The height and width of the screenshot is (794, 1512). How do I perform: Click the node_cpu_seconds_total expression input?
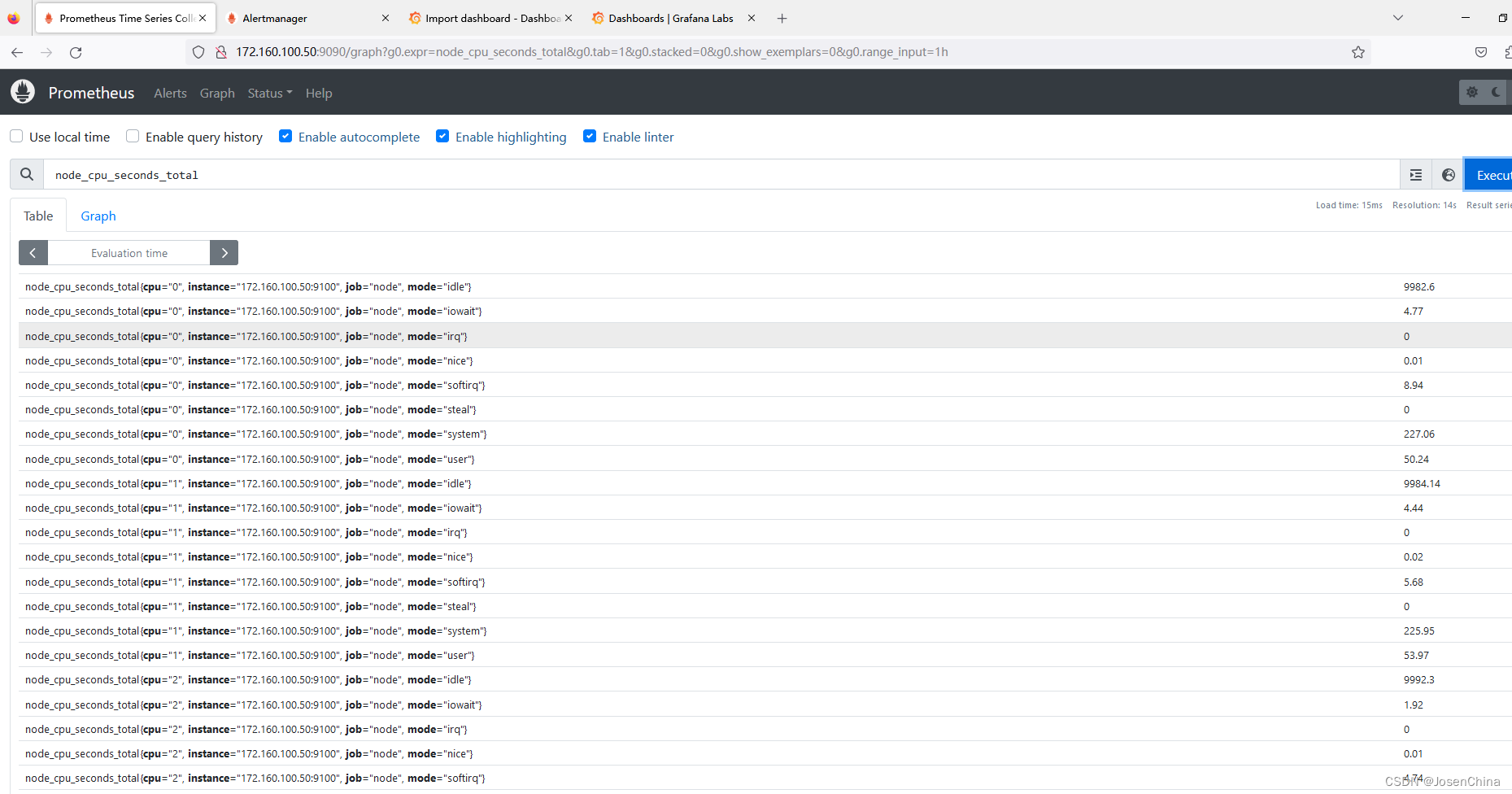coord(721,175)
